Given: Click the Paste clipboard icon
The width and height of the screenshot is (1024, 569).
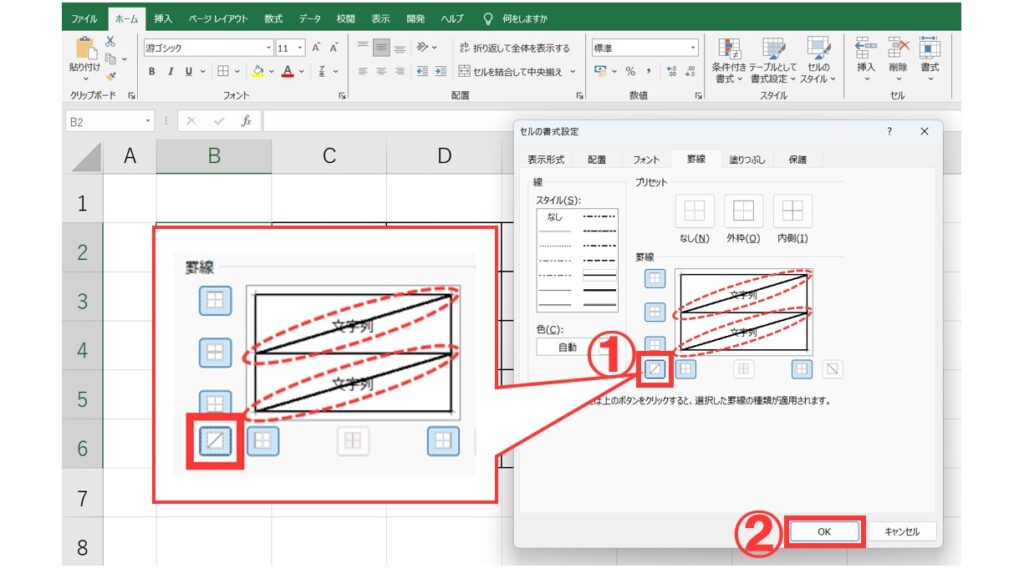Looking at the screenshot, I should coord(85,48).
